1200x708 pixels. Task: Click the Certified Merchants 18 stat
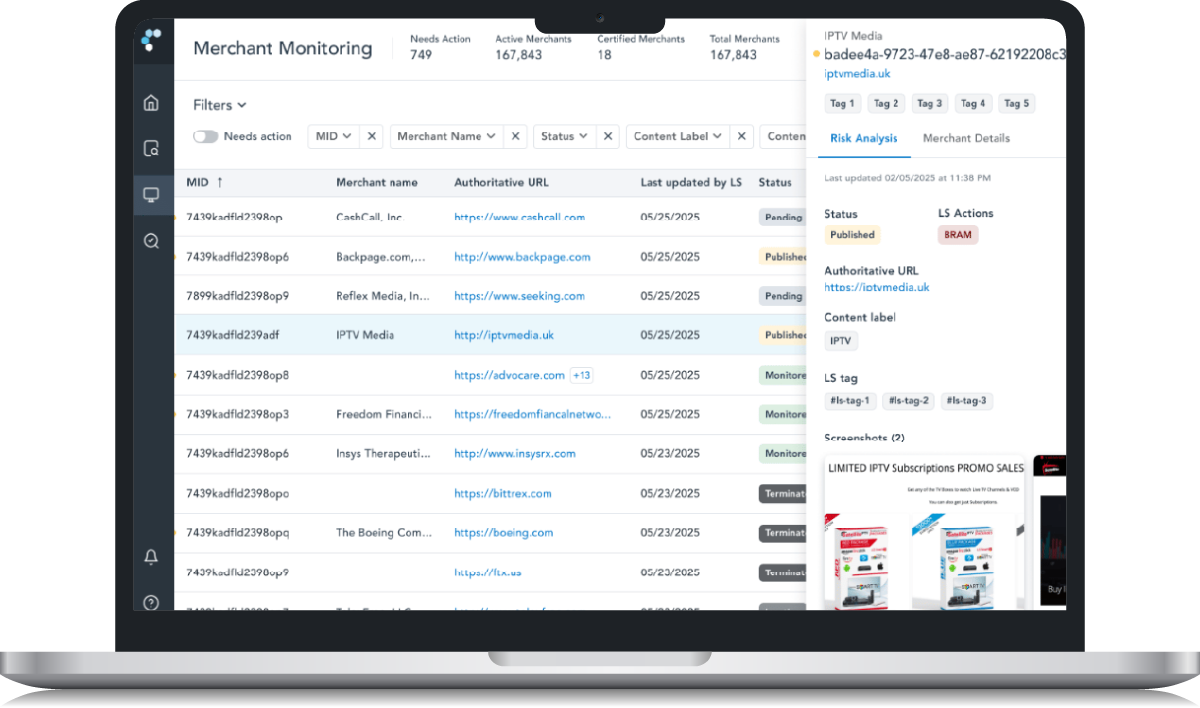[x=641, y=47]
